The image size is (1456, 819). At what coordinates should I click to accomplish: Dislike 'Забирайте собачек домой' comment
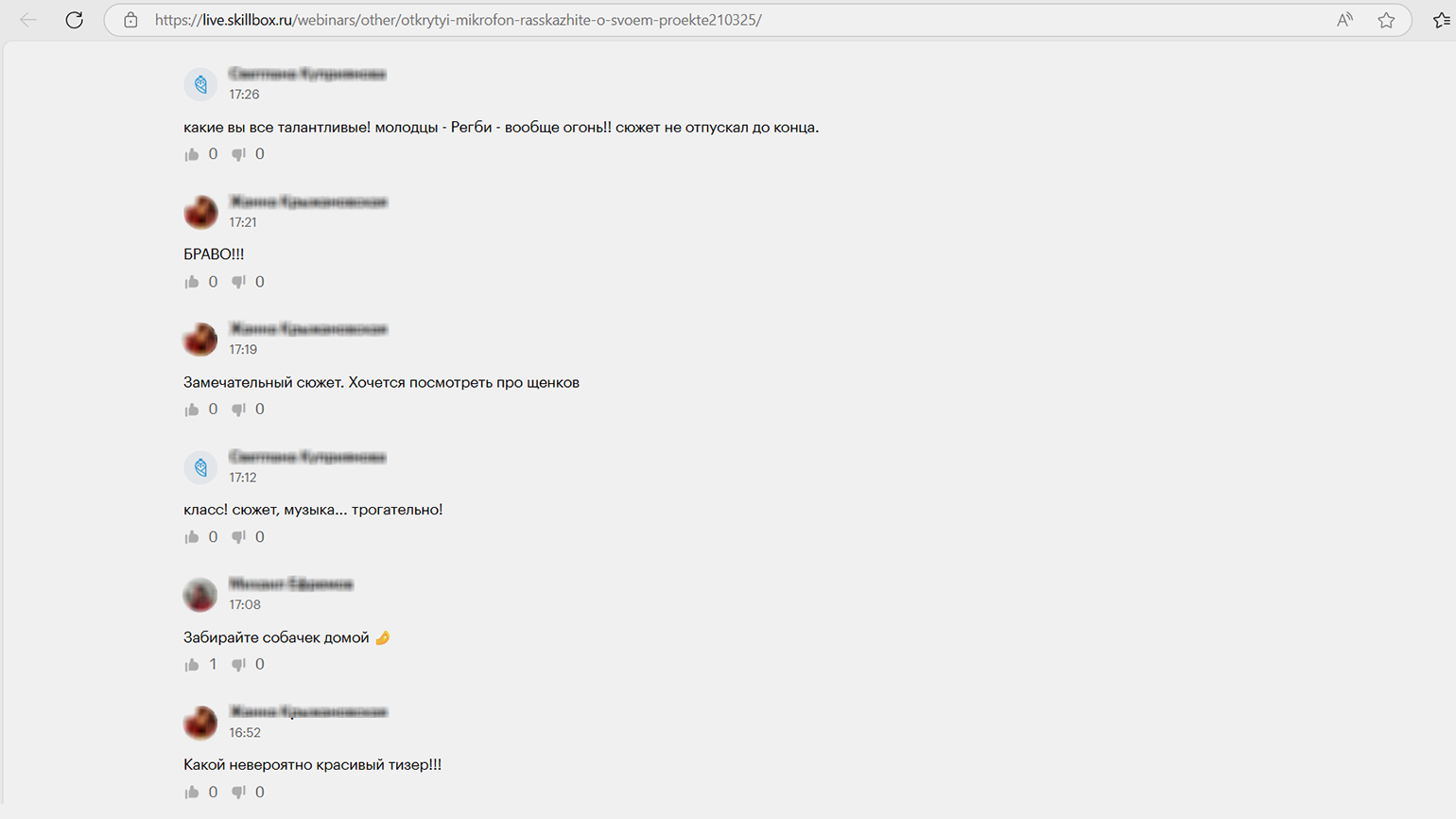click(239, 665)
